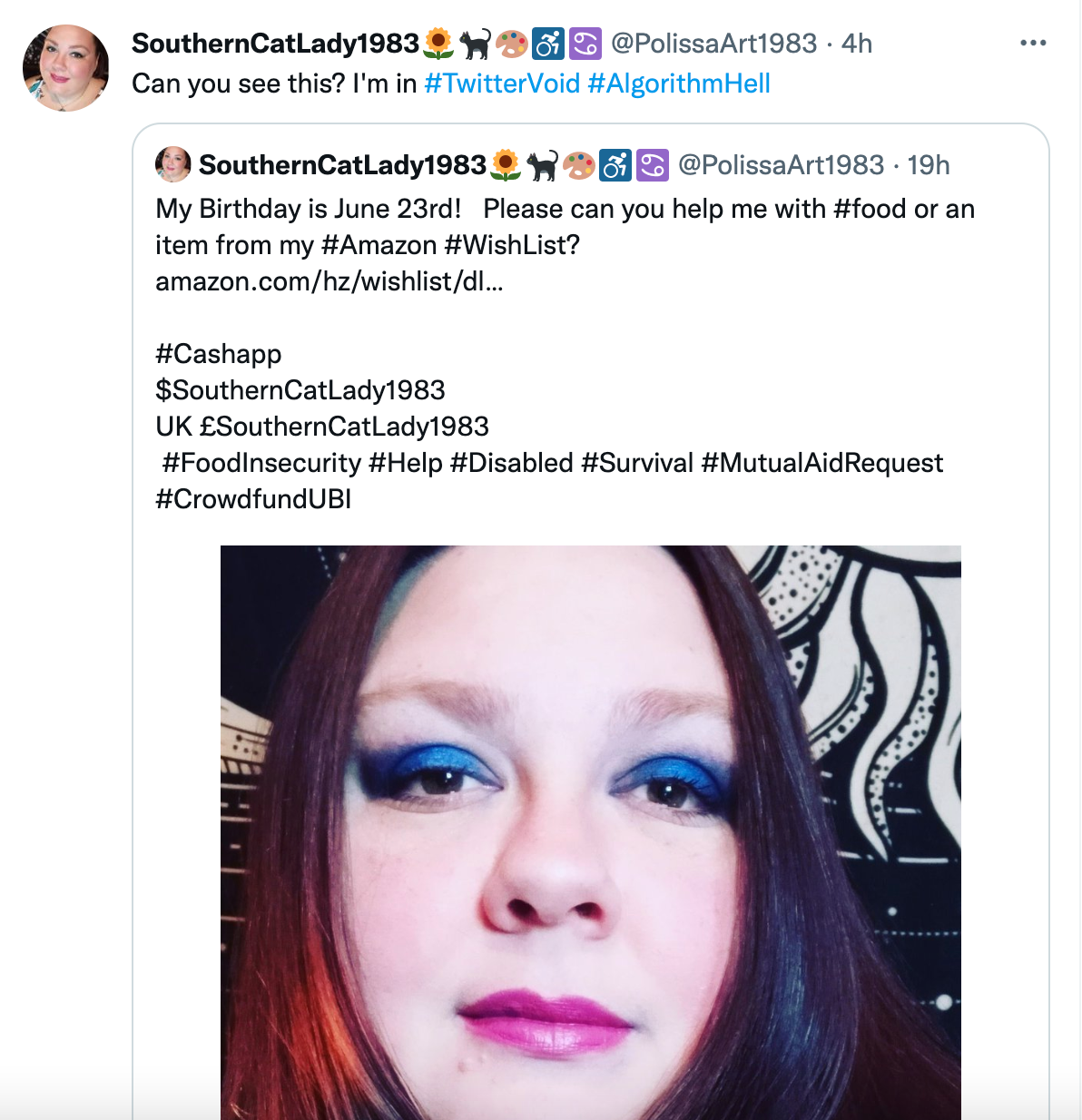1082x1120 pixels.
Task: Click artist palette emoji in quoted tweet name
Action: pos(578,165)
